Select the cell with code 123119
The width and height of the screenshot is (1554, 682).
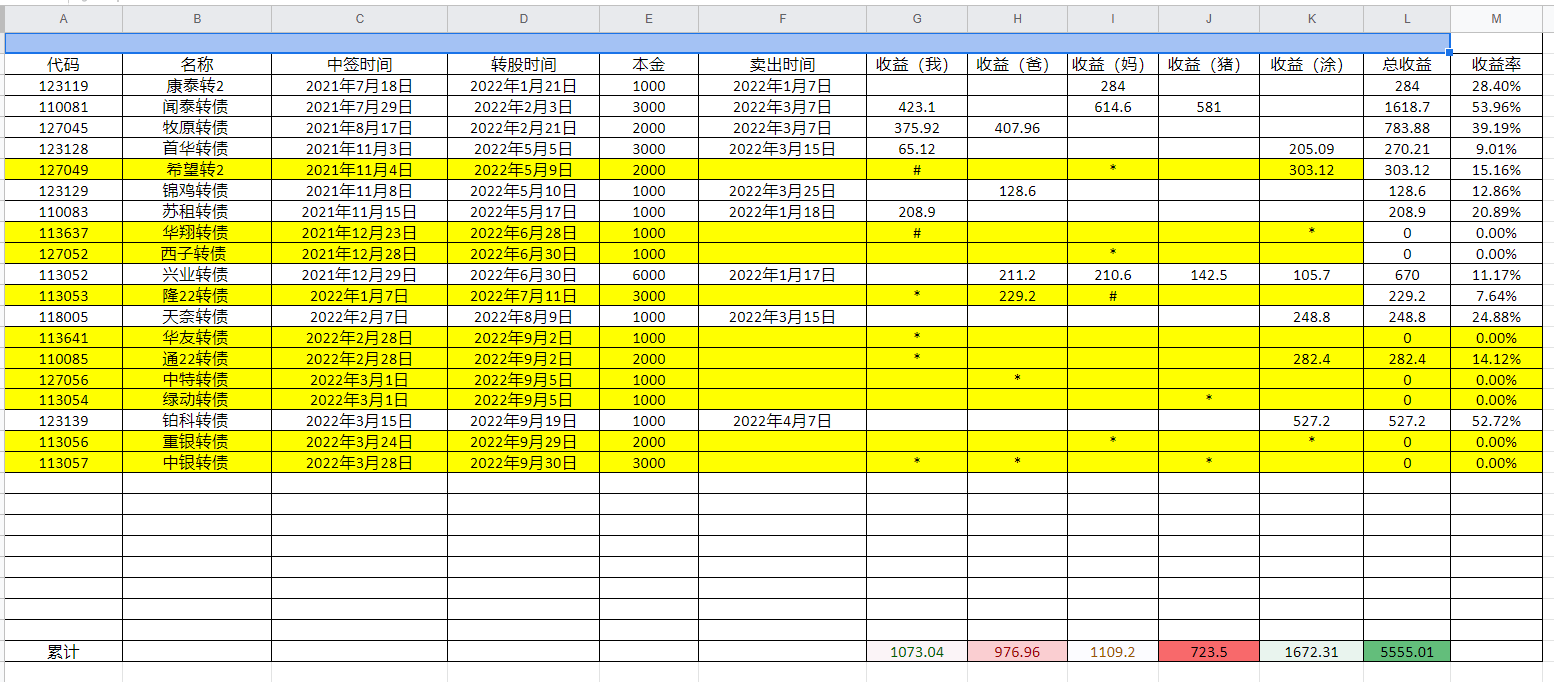tap(64, 86)
